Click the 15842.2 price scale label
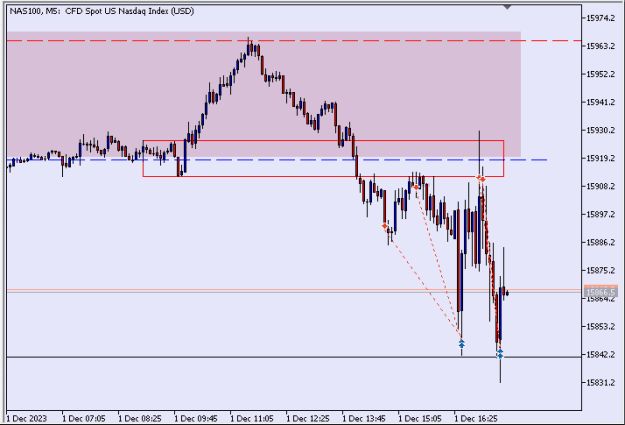The image size is (625, 425). tap(600, 354)
